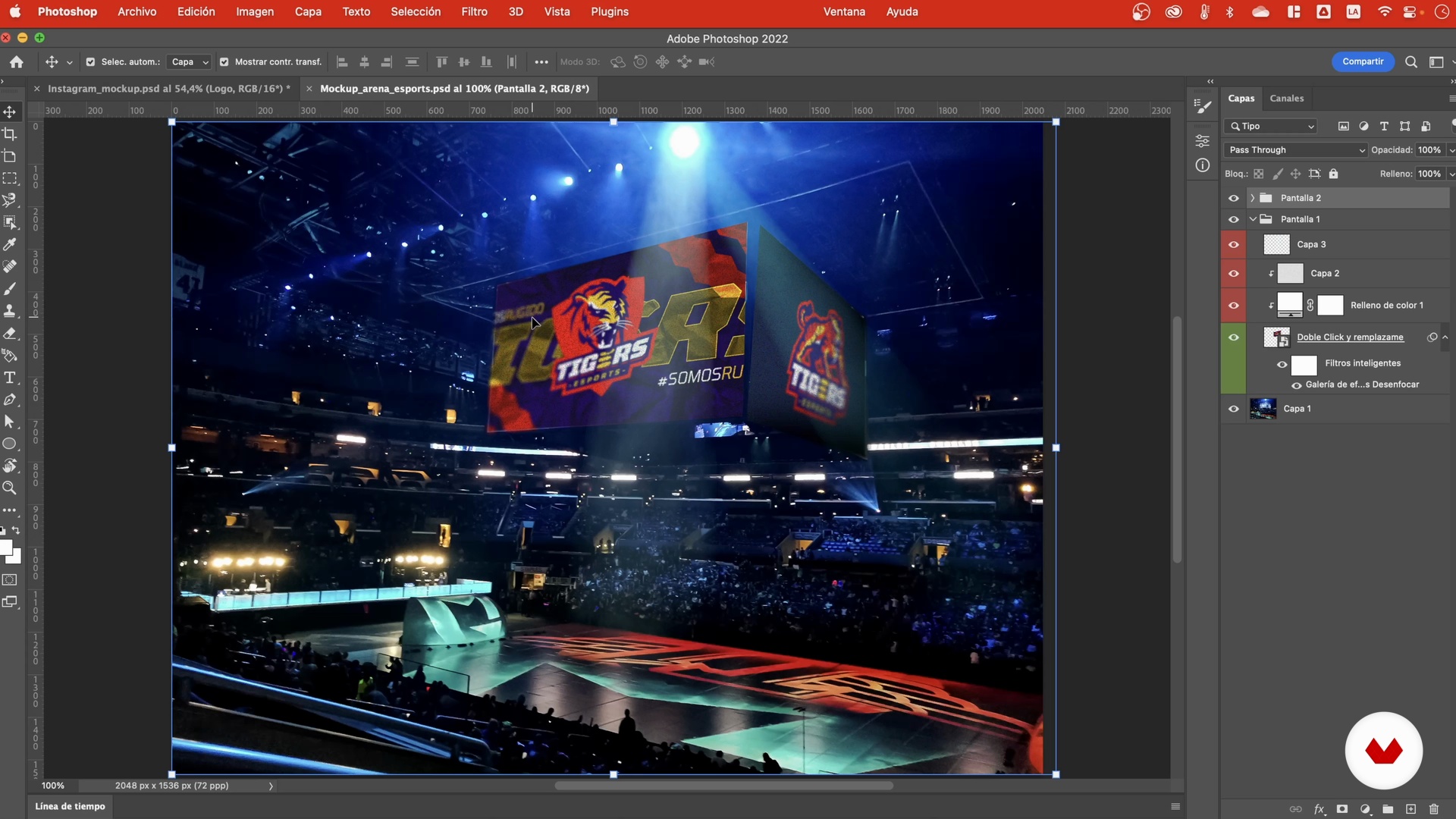Select the Brush tool
The image size is (1456, 819).
[10, 289]
